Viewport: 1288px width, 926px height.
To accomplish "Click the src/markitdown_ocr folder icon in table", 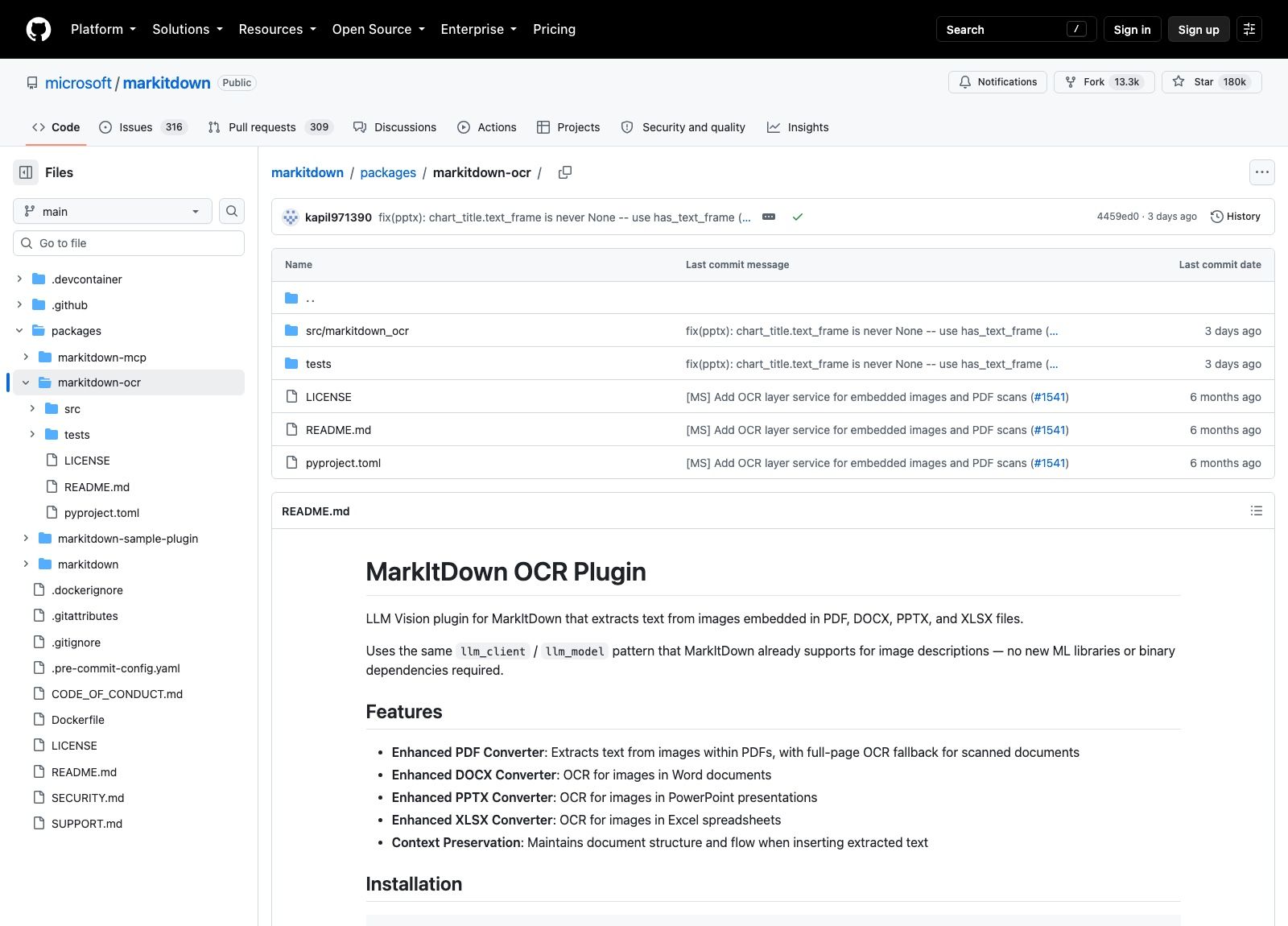I will coord(291,331).
